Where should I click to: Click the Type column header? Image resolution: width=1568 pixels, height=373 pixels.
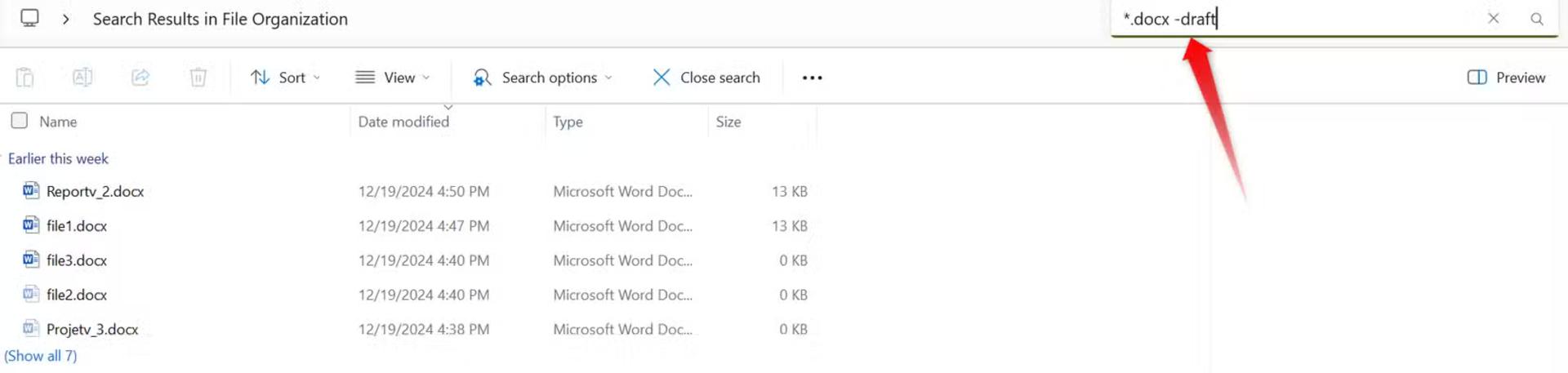pos(568,122)
